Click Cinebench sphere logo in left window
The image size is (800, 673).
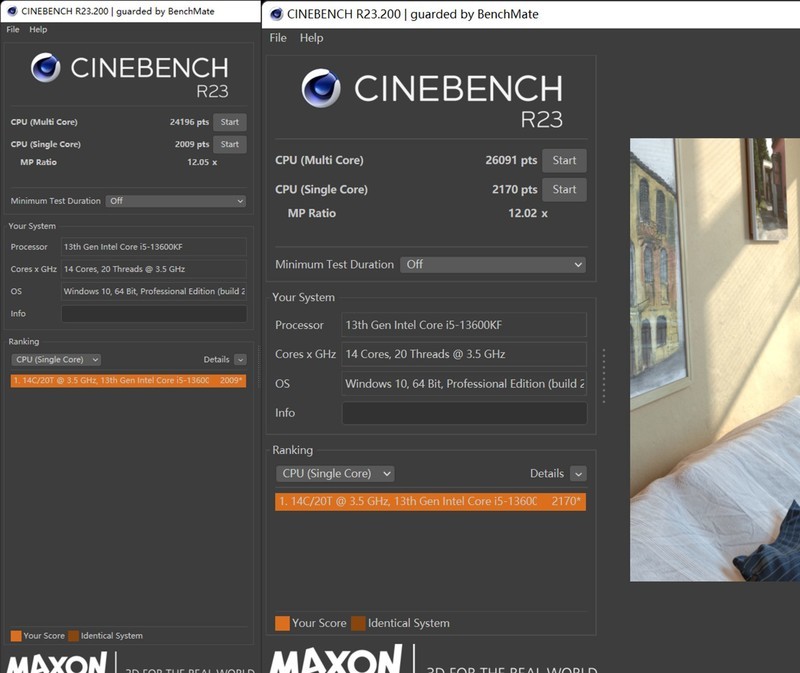pos(45,67)
